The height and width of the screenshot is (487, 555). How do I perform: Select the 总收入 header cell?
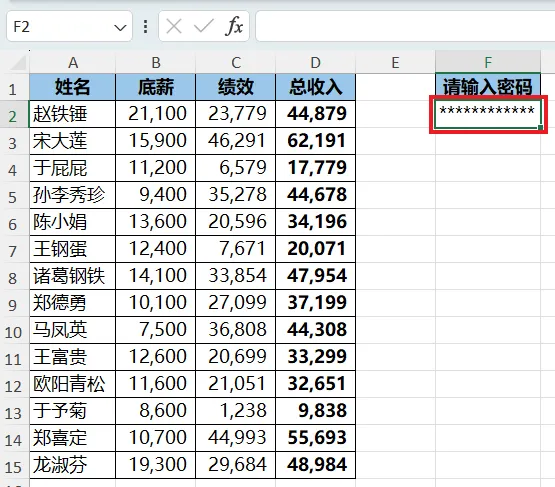[x=315, y=87]
